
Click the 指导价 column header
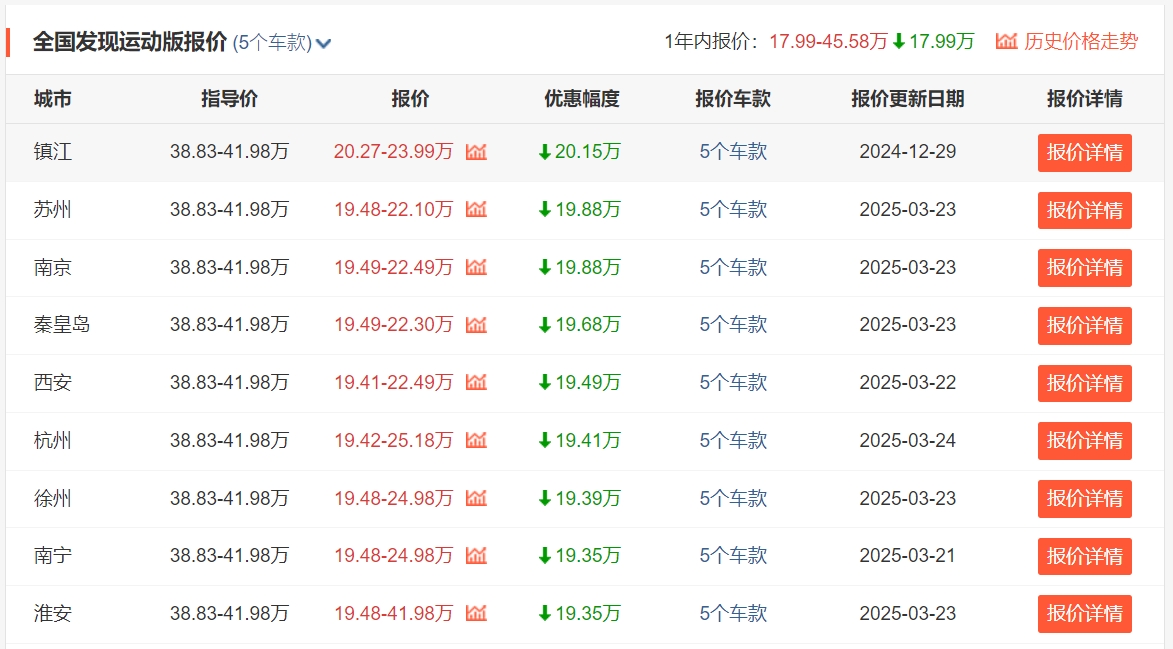click(x=229, y=99)
